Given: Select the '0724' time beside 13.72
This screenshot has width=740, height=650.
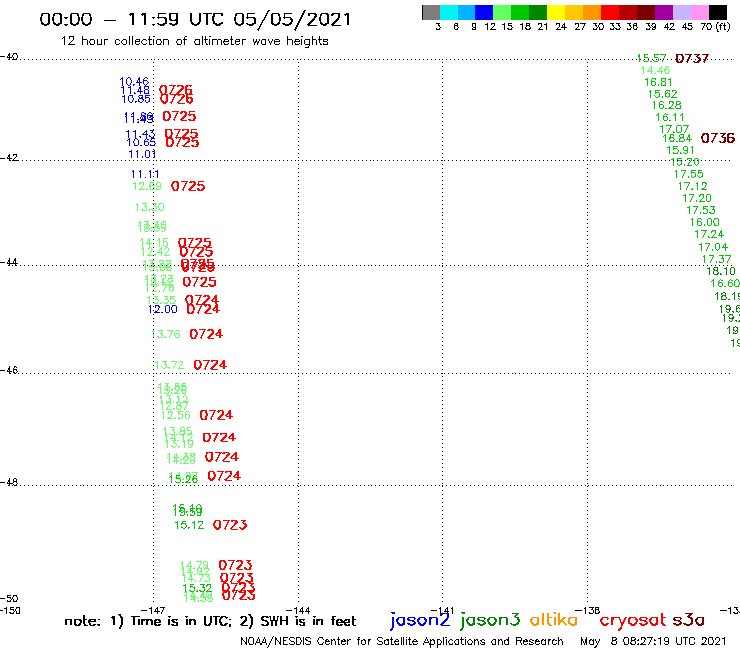Looking at the screenshot, I should tap(210, 365).
